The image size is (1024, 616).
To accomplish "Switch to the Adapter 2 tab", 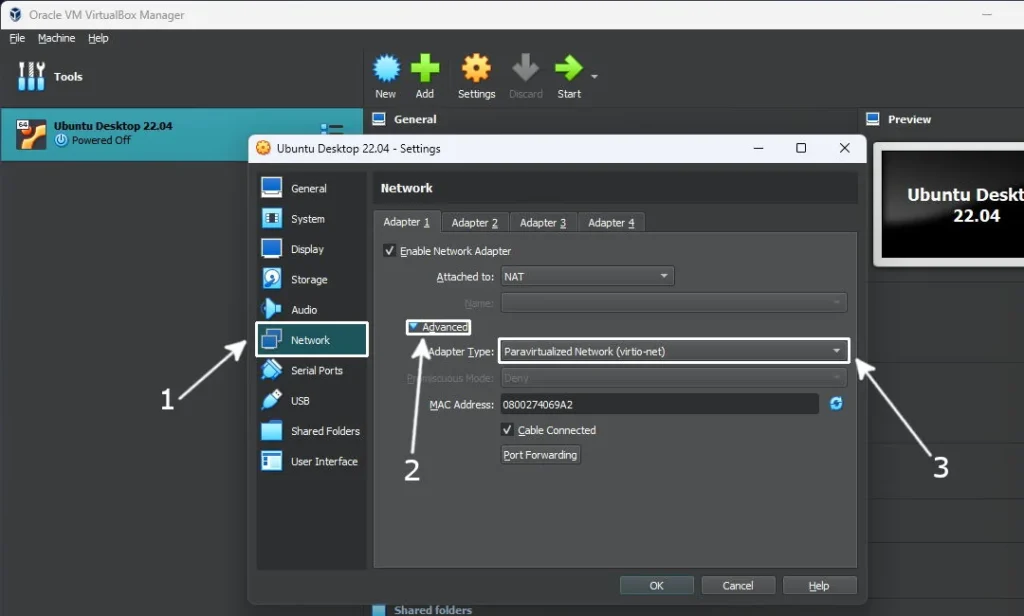I will 475,223.
